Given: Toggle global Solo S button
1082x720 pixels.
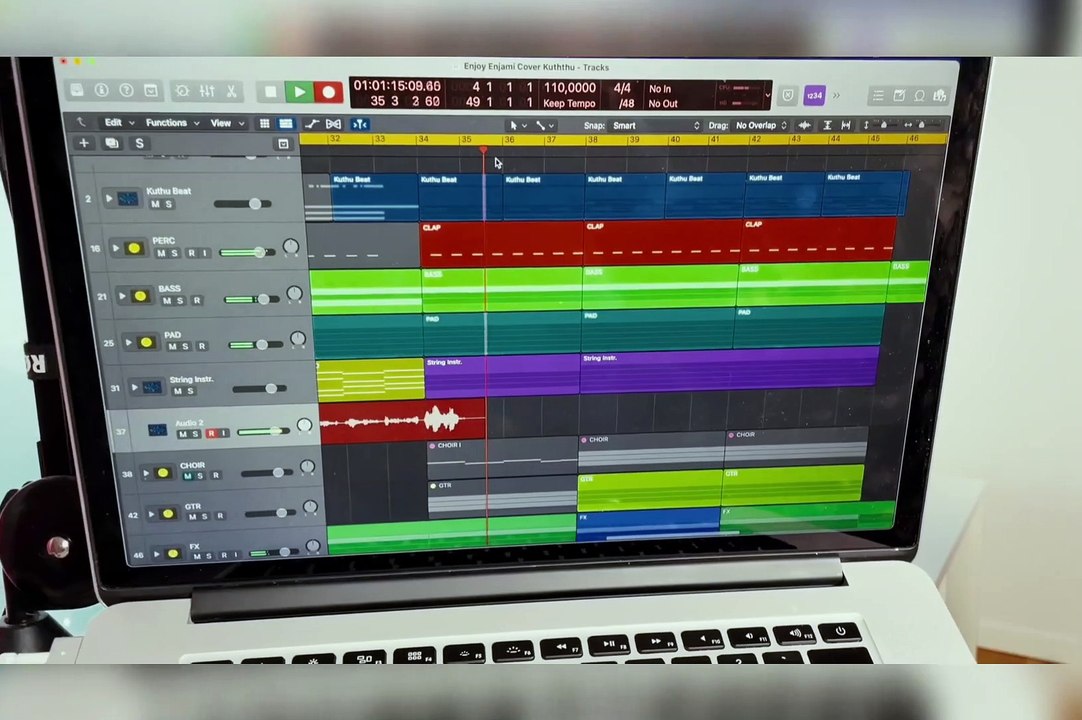Looking at the screenshot, I should (139, 143).
